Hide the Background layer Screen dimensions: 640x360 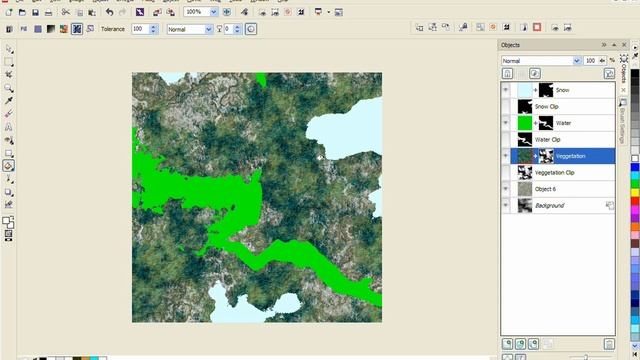coord(506,205)
